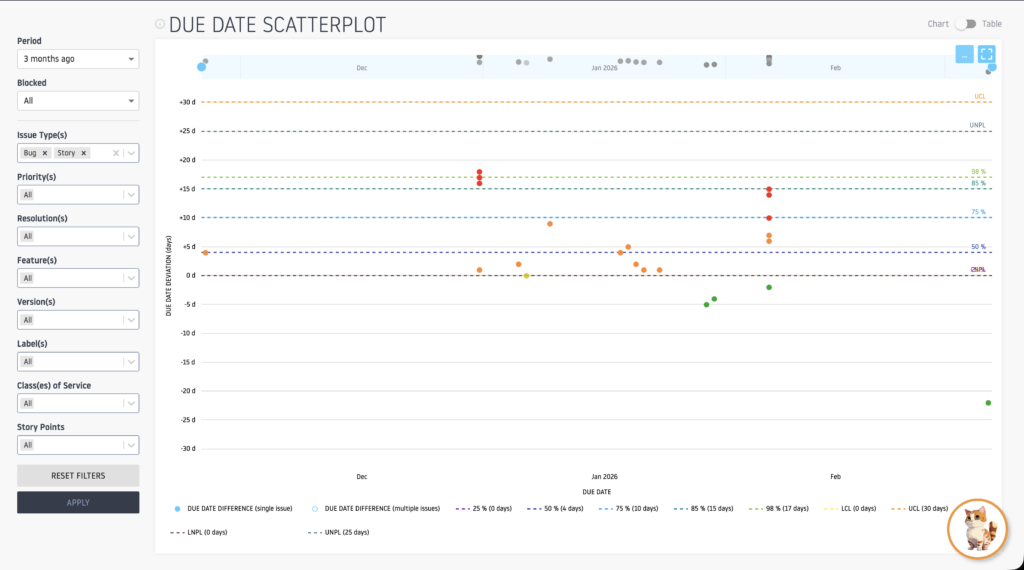Open the Class(es) of Service dropdown

click(78, 403)
